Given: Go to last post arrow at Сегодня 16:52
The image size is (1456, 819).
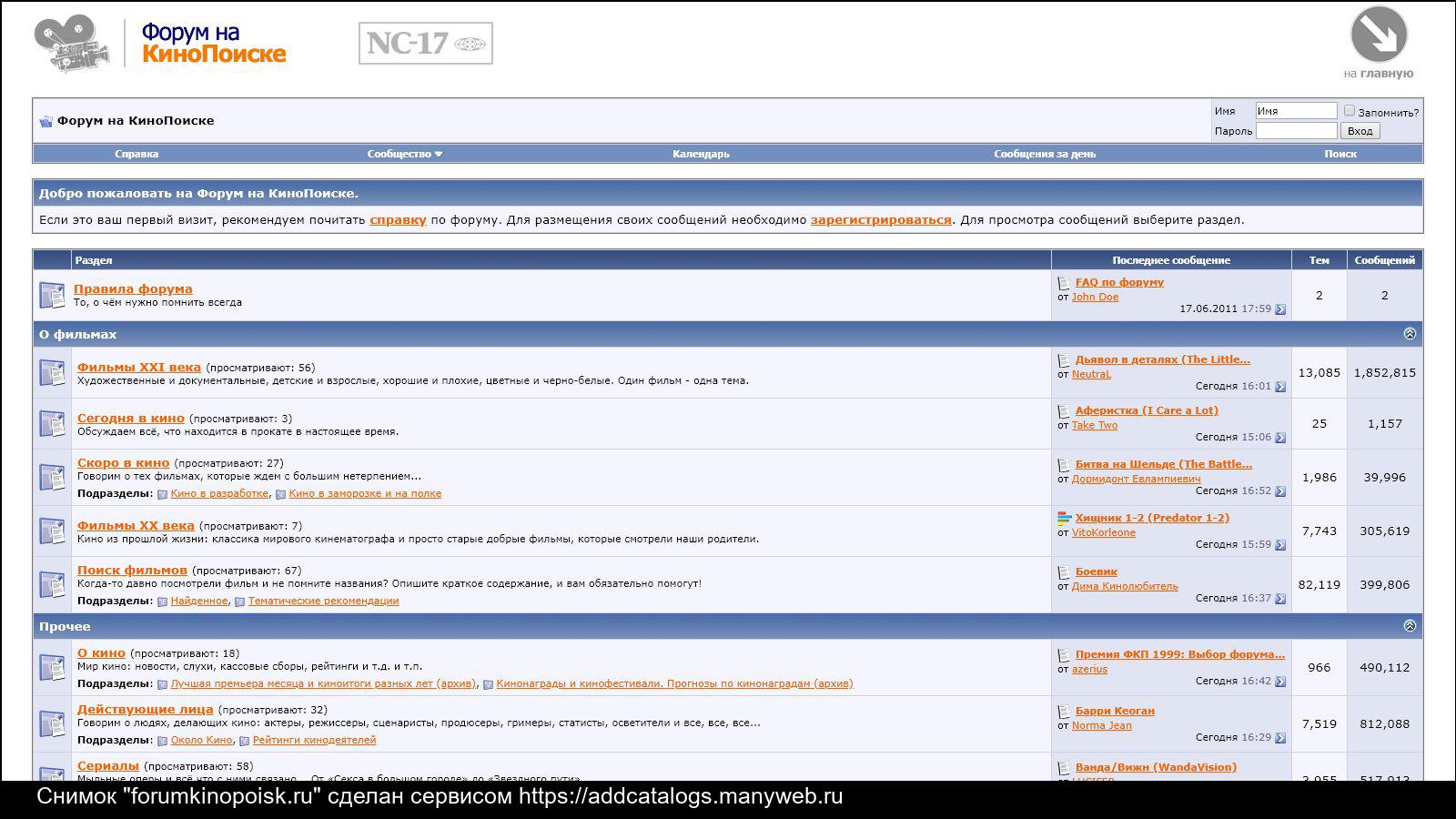Looking at the screenshot, I should [x=1280, y=491].
